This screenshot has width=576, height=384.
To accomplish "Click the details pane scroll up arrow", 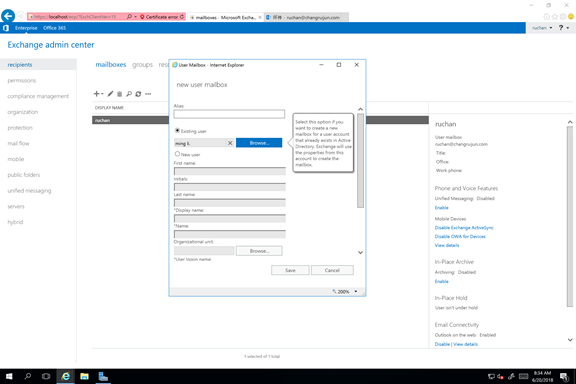I will click(x=570, y=122).
